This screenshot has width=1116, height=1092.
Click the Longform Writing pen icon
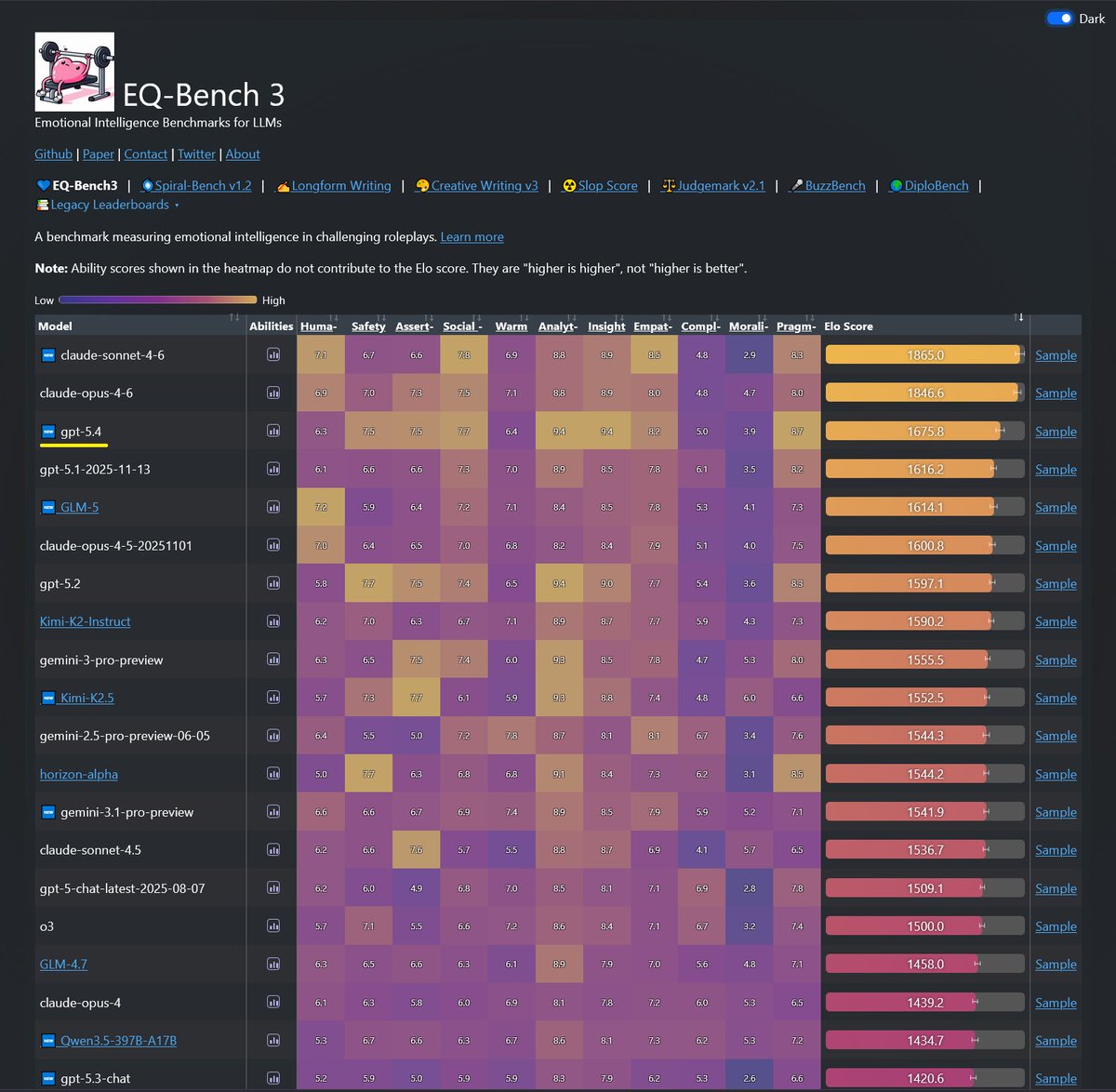pyautogui.click(x=284, y=185)
